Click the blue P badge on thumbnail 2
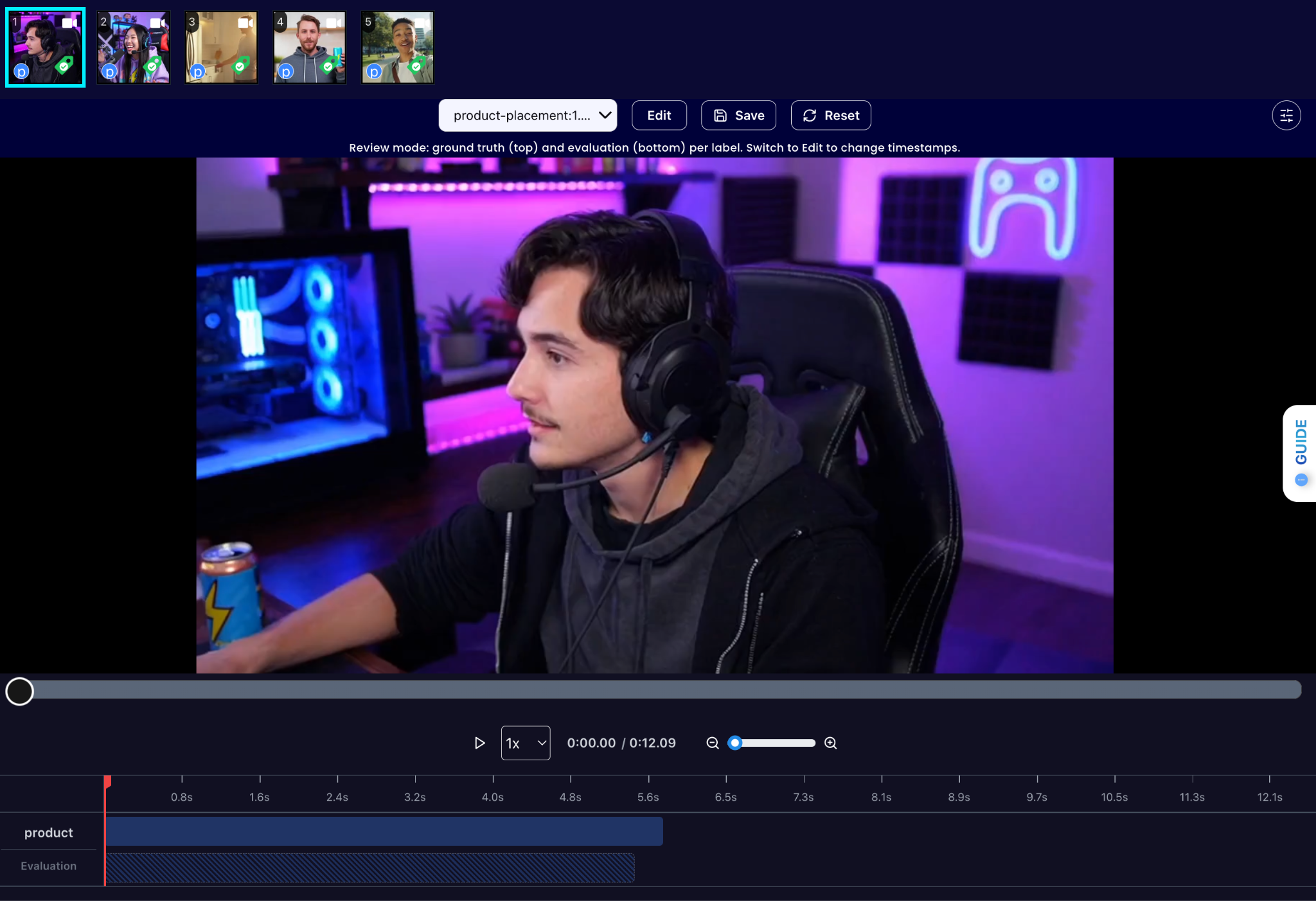This screenshot has height=901, width=1316. (x=109, y=72)
